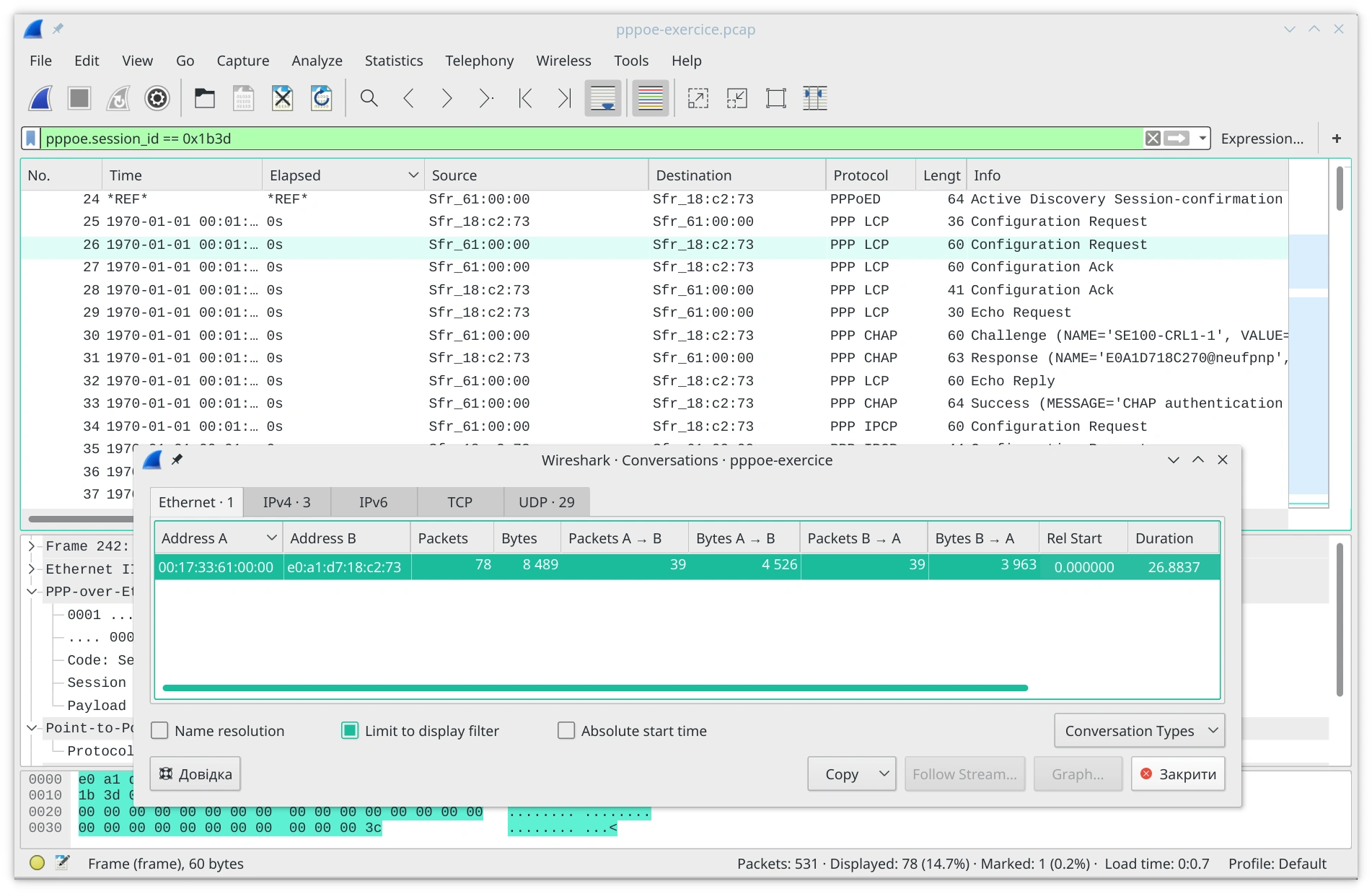Screen dimensions: 1372x894
Task: Click the find packet magnifier icon
Action: pos(369,98)
